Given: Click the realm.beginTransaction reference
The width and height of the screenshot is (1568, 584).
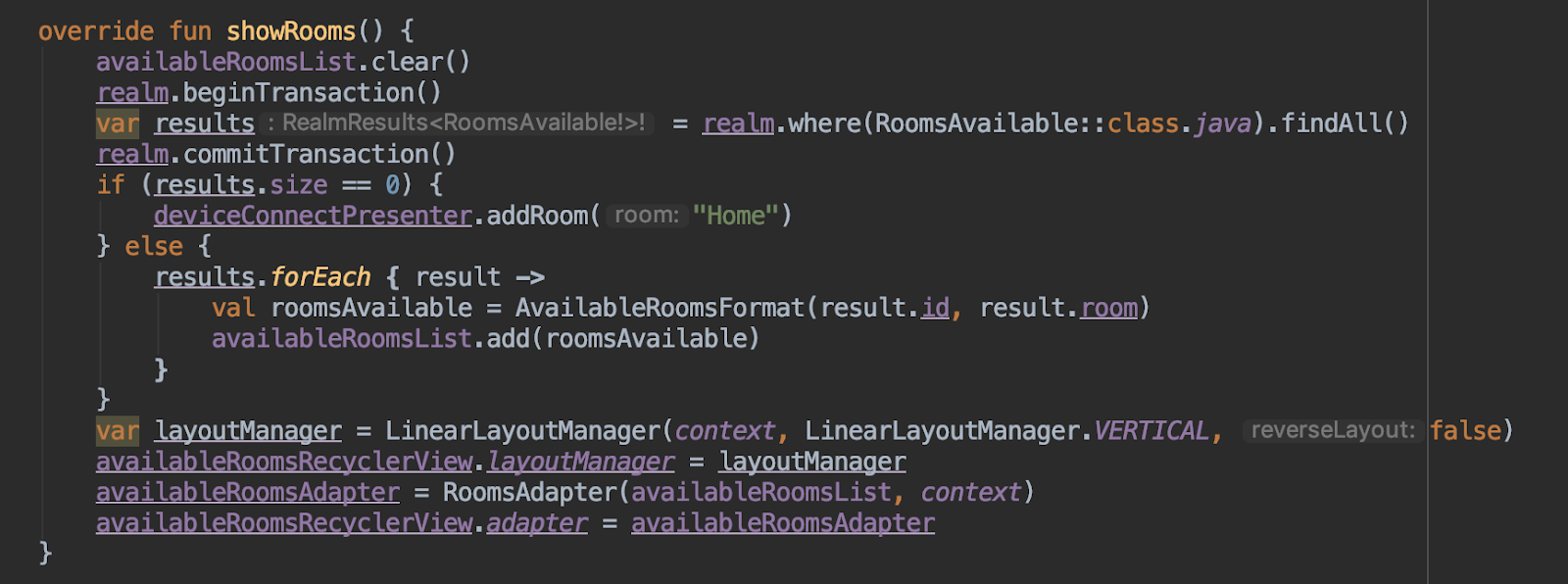Looking at the screenshot, I should point(269,93).
